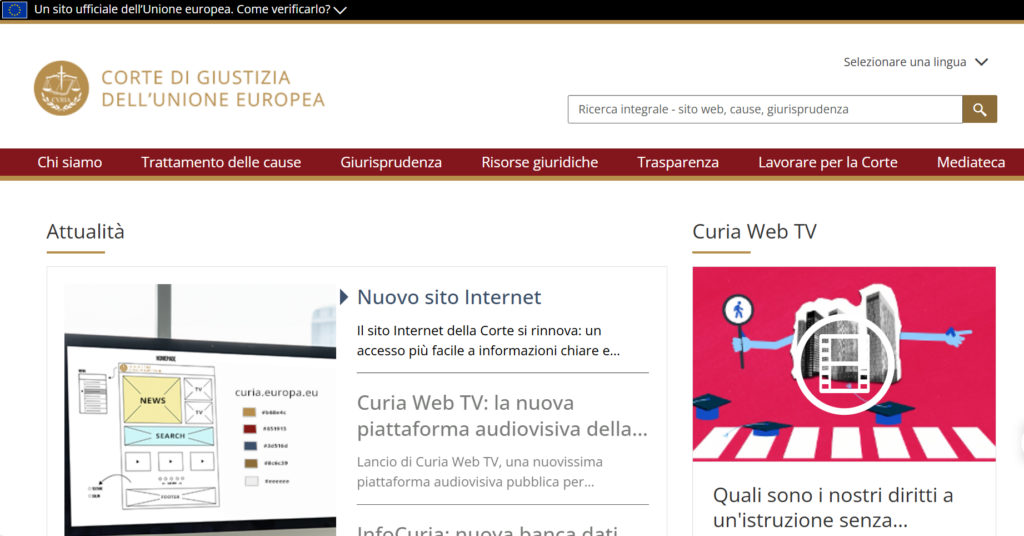Screen dimensions: 1024x536
Task: Click the Curia court logo emblem
Action: [x=61, y=88]
